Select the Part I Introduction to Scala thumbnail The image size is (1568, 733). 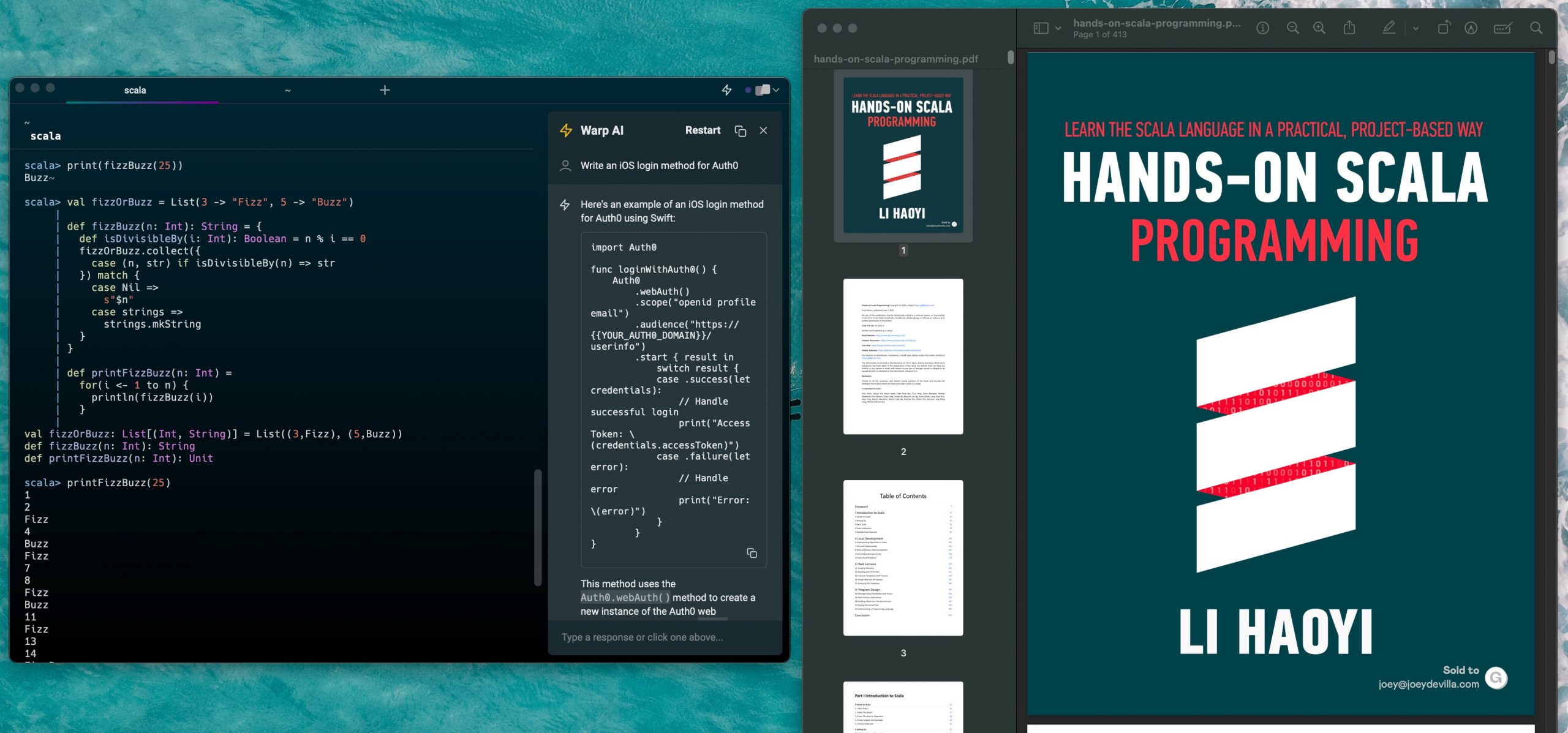coord(903,707)
